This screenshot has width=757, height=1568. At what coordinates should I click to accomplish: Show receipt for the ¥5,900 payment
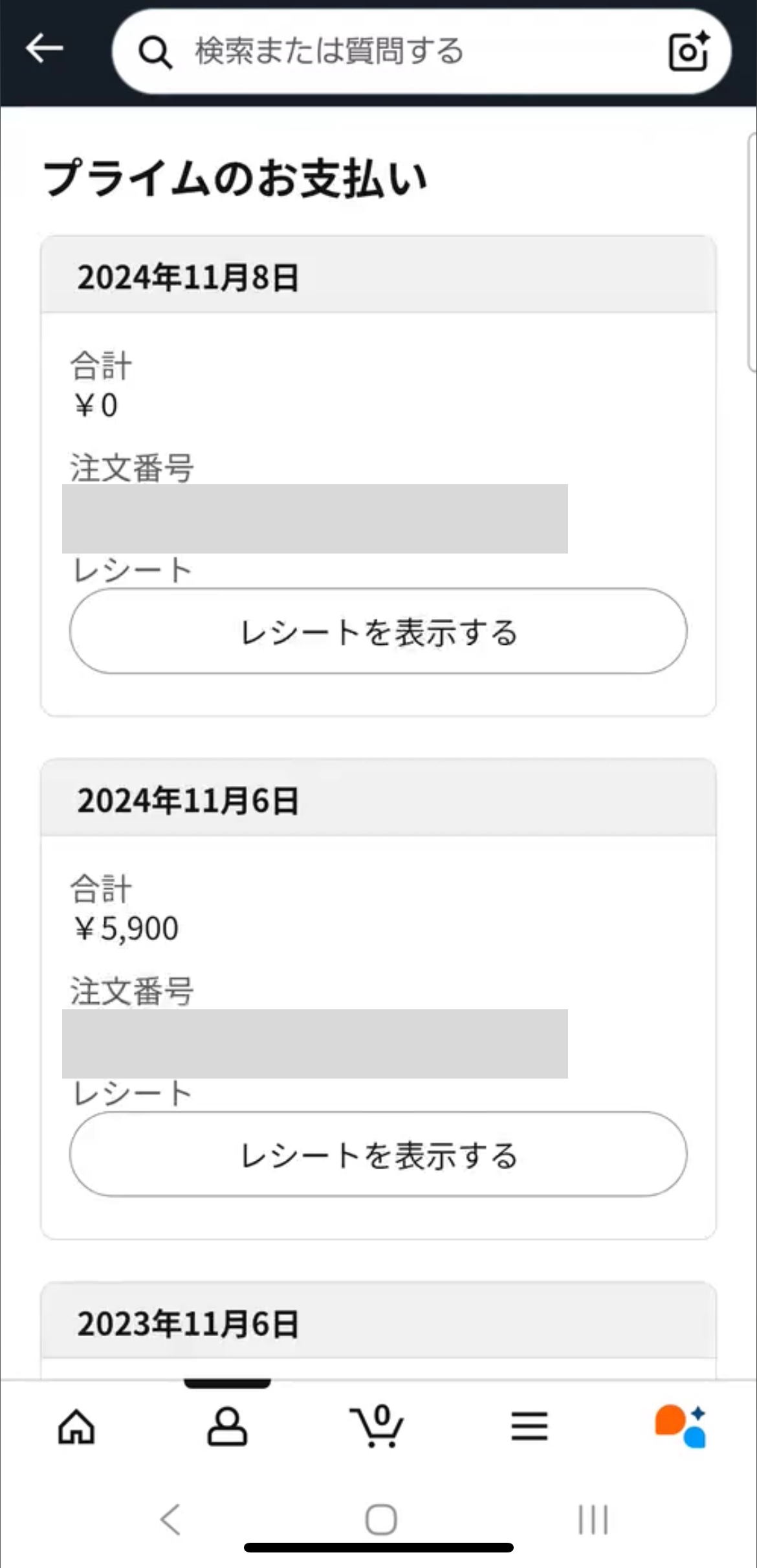pyautogui.click(x=378, y=1154)
